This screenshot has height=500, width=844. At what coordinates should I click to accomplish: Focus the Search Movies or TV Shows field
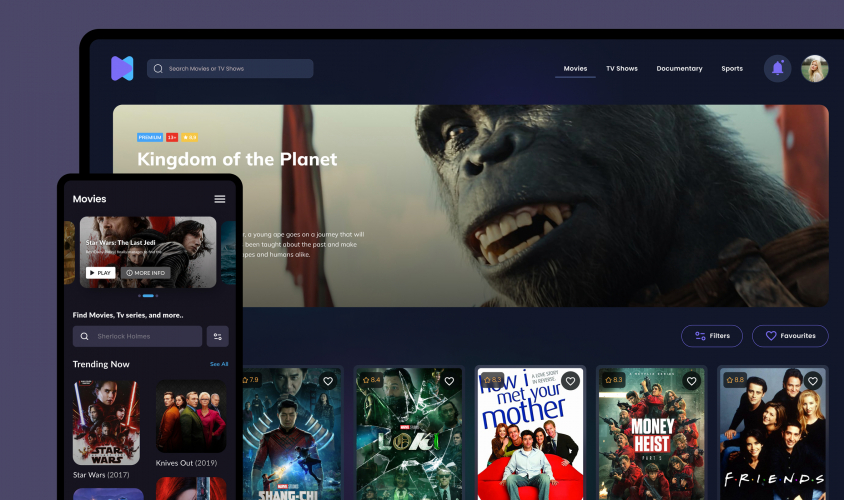(x=230, y=68)
